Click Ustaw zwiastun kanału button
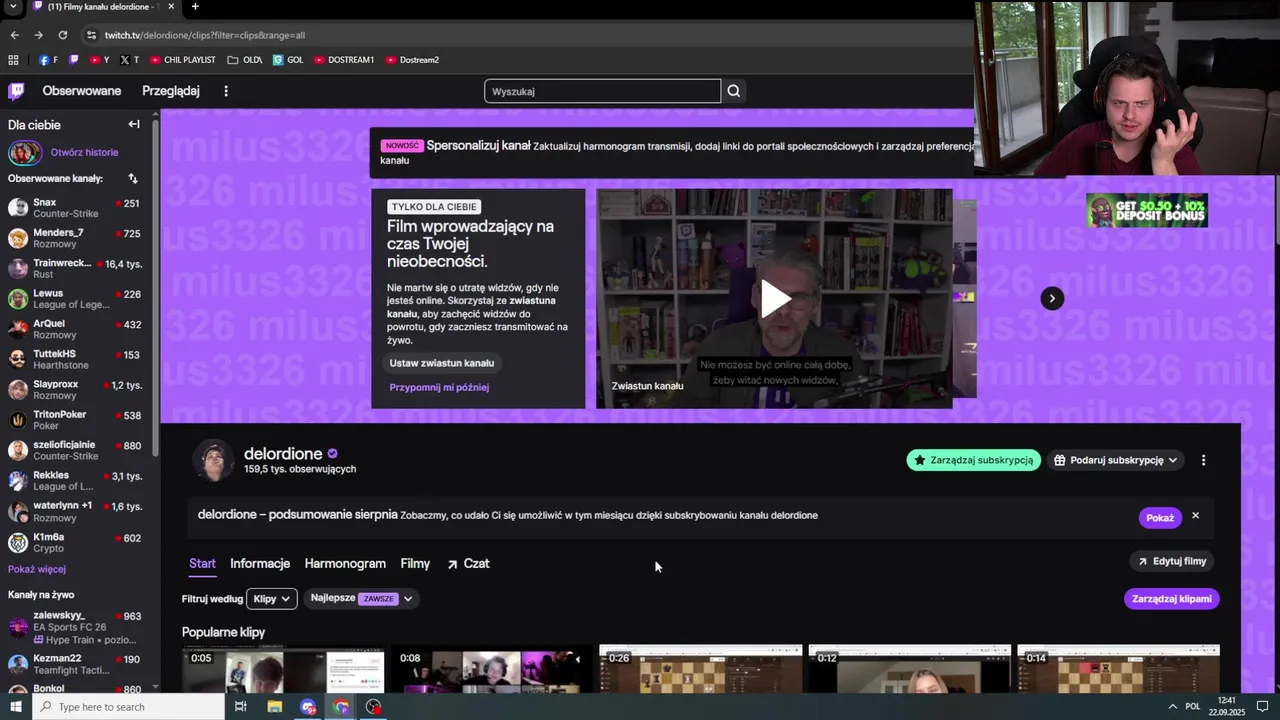Image resolution: width=1280 pixels, height=720 pixels. (442, 363)
